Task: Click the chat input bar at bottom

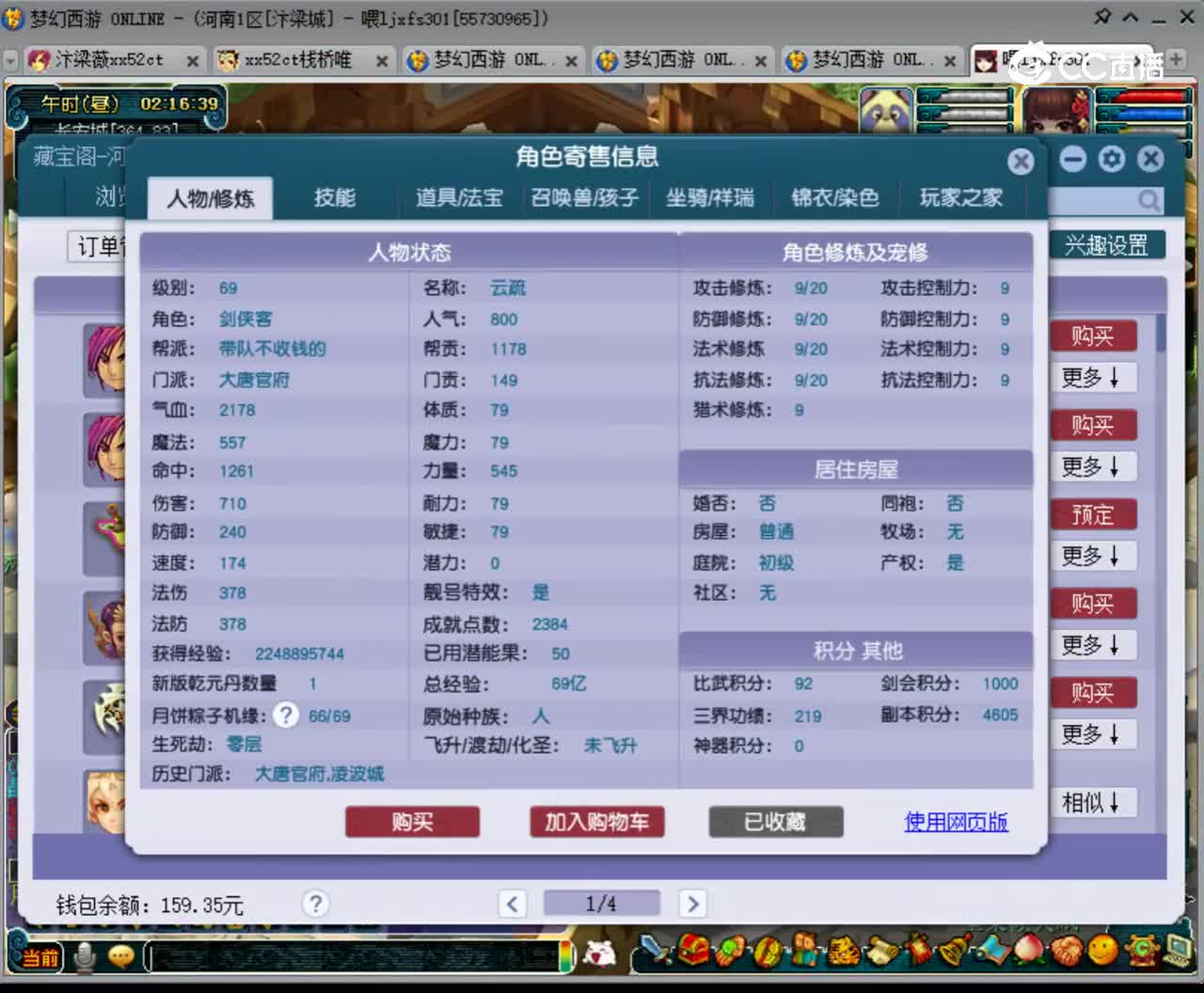Action: [354, 957]
